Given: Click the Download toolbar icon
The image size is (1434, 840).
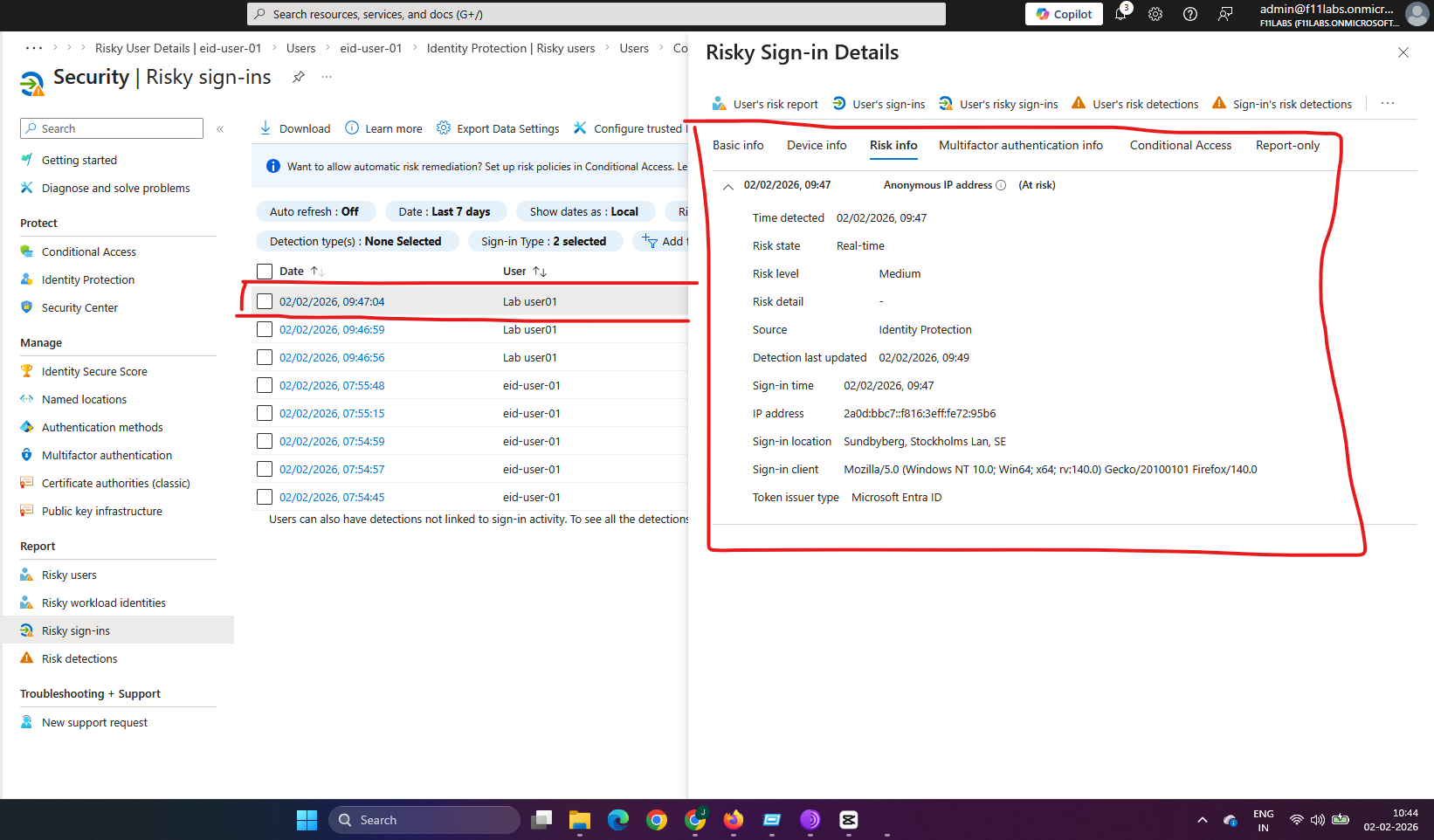Looking at the screenshot, I should click(265, 128).
